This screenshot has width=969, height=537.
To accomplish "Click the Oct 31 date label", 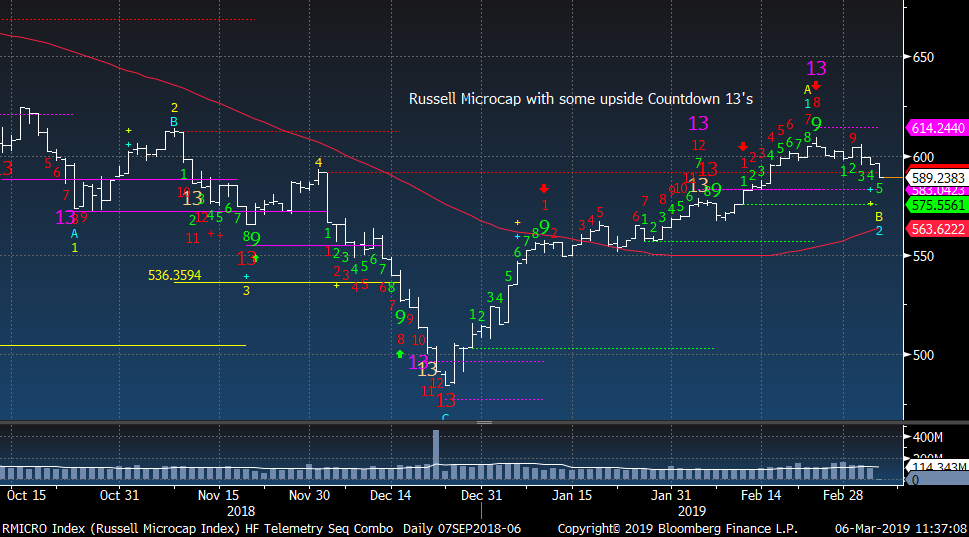I will pos(119,495).
